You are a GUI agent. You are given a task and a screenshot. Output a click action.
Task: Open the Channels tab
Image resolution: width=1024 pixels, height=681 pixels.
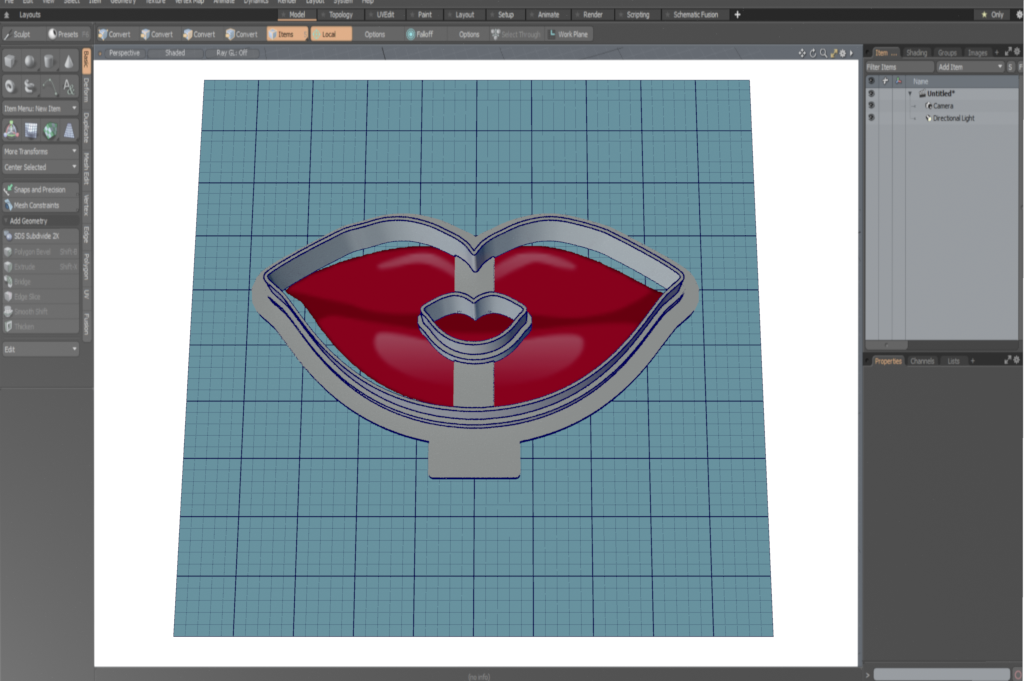(x=922, y=360)
